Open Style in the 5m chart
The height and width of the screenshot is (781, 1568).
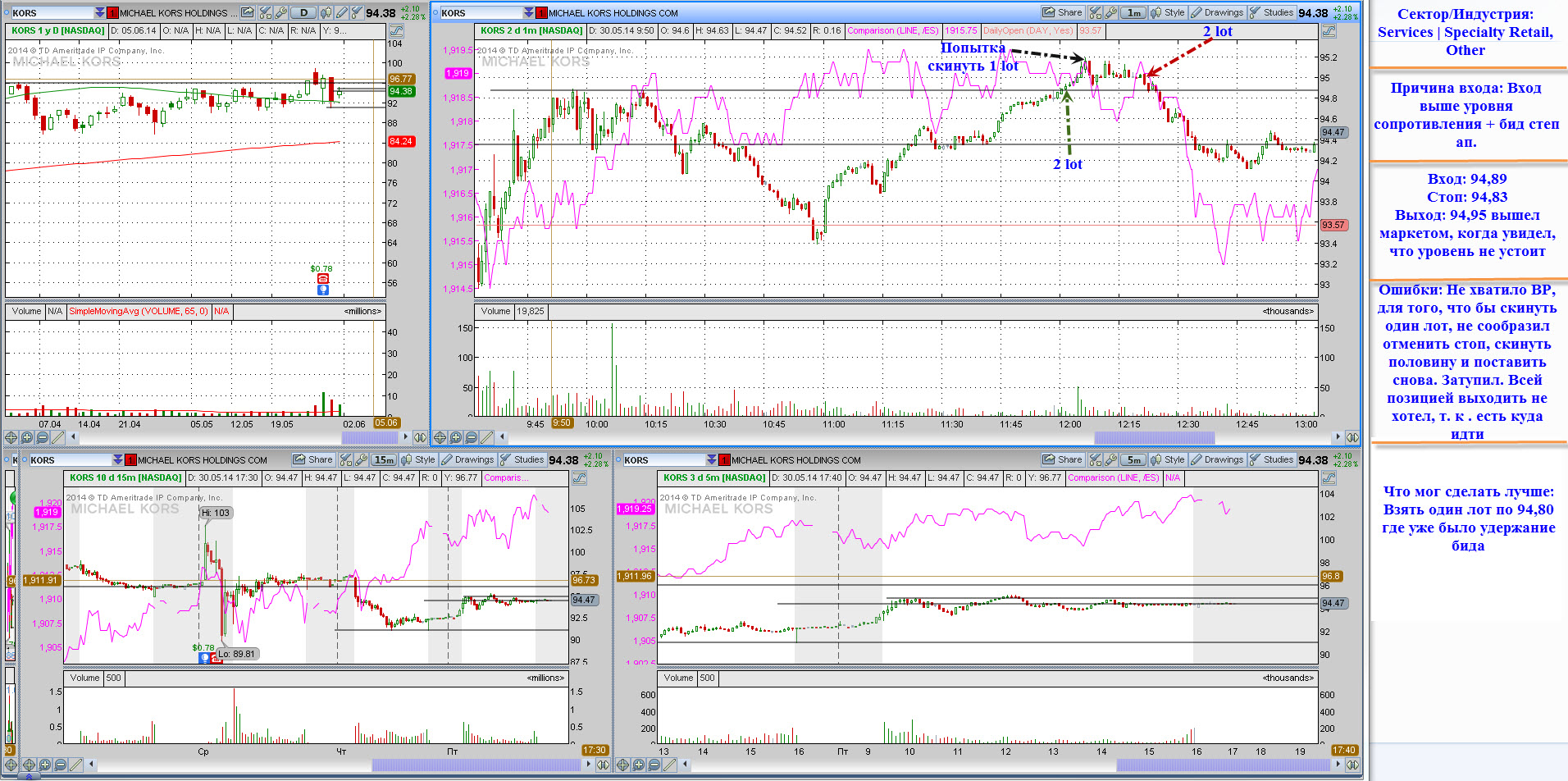click(x=1168, y=459)
